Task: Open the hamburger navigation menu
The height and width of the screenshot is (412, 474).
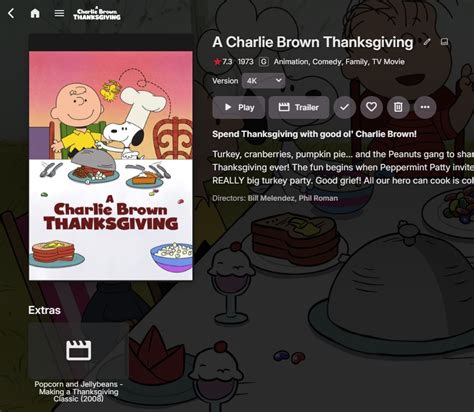Action: (x=59, y=13)
